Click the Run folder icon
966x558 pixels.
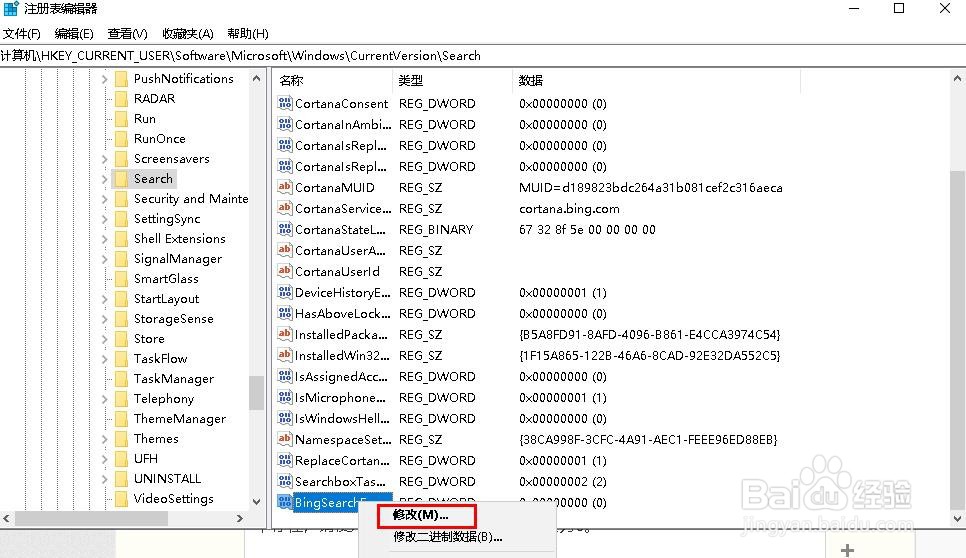pos(121,118)
